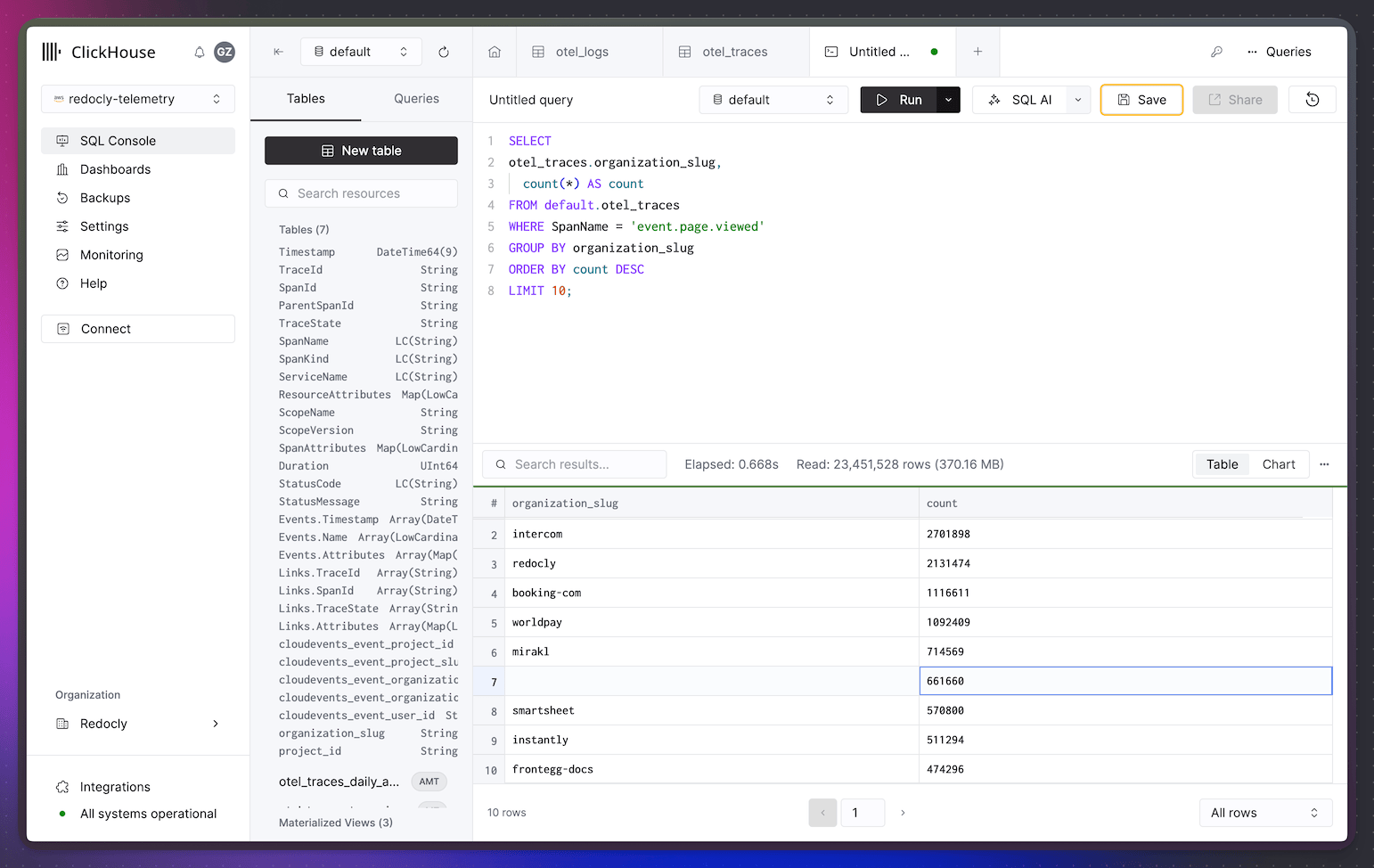Click the Tables (7) section heading
This screenshot has width=1374, height=868.
[x=304, y=230]
